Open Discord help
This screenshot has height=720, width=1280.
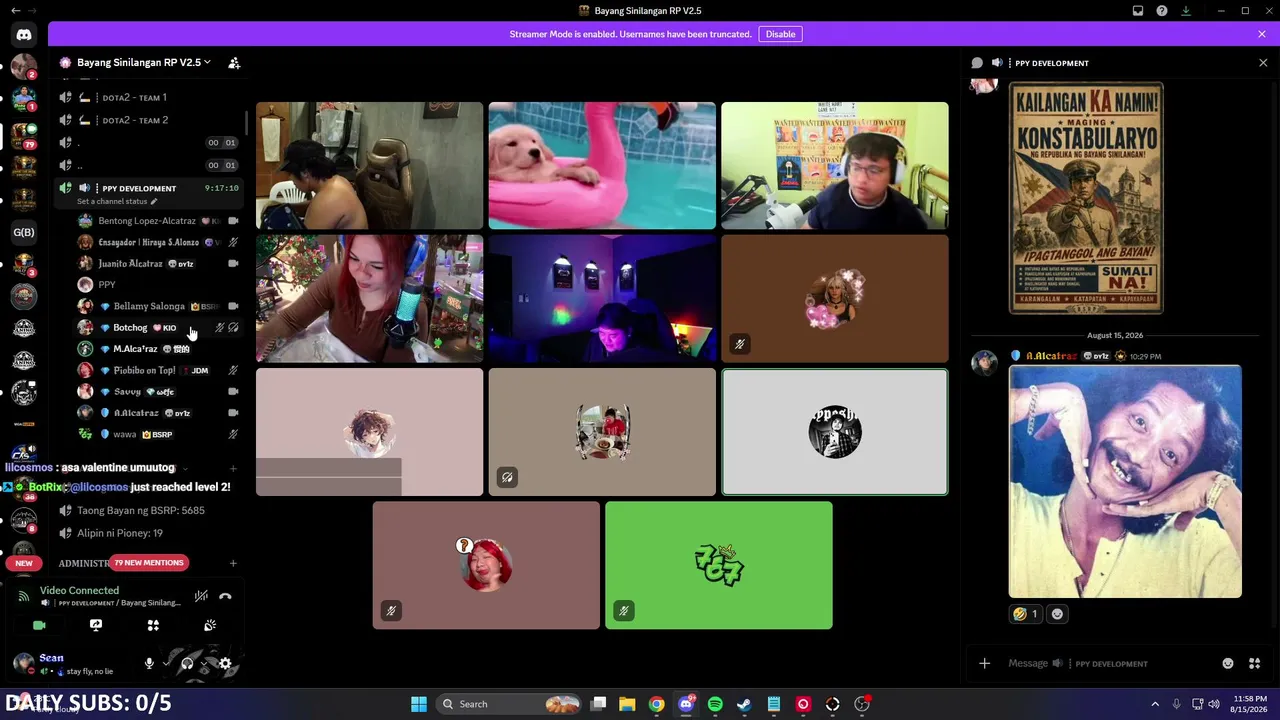click(1162, 11)
